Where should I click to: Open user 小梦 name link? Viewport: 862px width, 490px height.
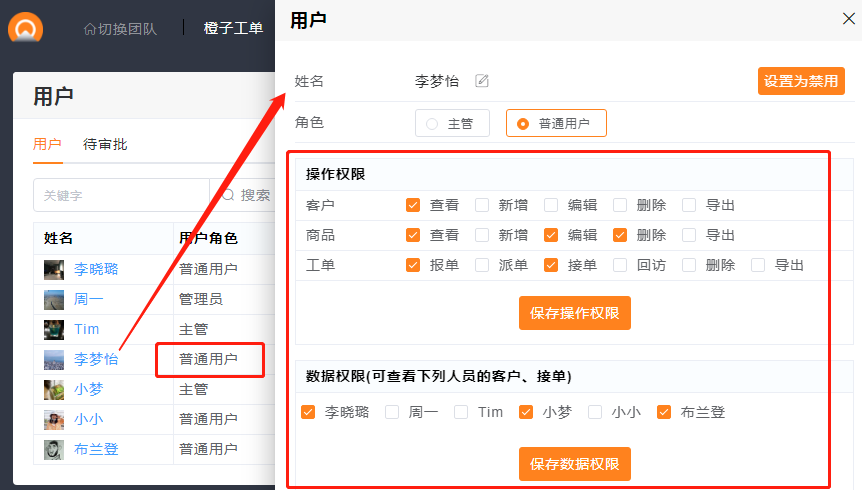pyautogui.click(x=88, y=389)
